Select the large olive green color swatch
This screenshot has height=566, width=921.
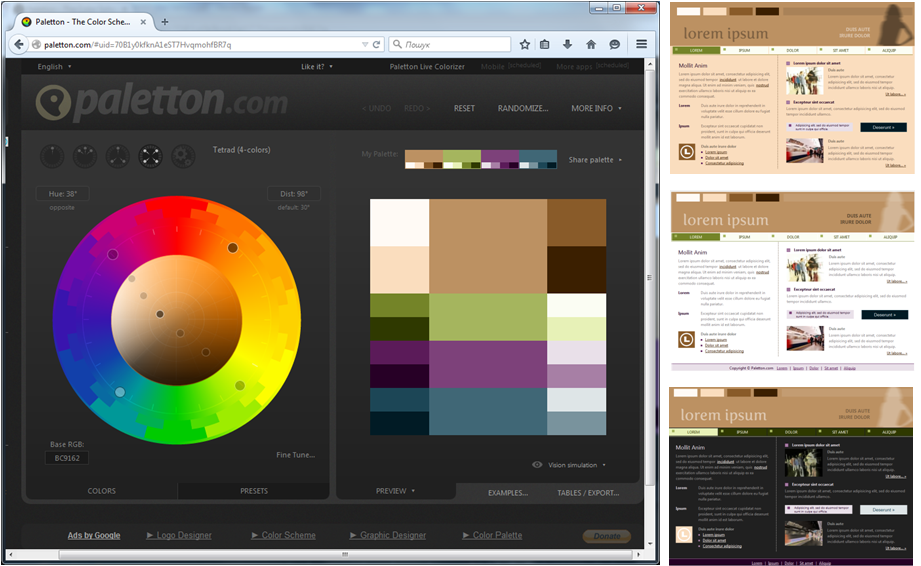(488, 317)
